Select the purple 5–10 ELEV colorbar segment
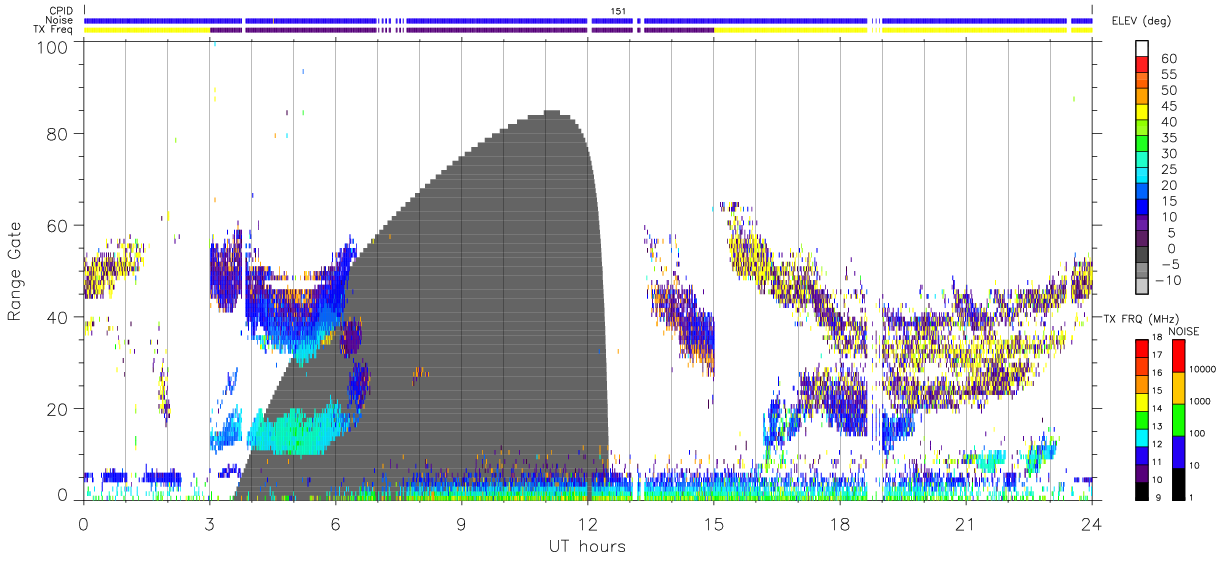The width and height of the screenshot is (1228, 567). 1141,224
